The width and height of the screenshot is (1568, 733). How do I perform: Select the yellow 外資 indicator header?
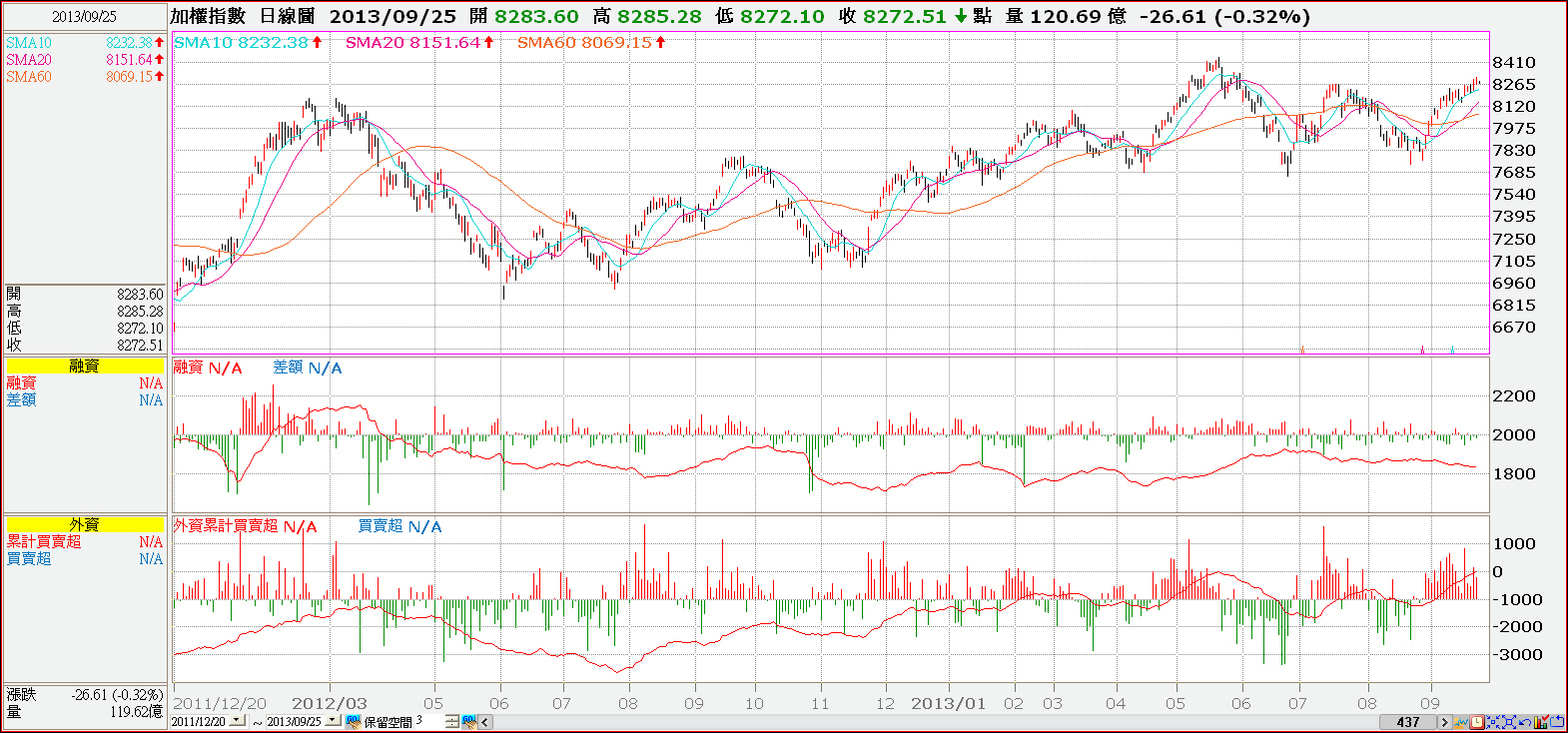pos(84,524)
